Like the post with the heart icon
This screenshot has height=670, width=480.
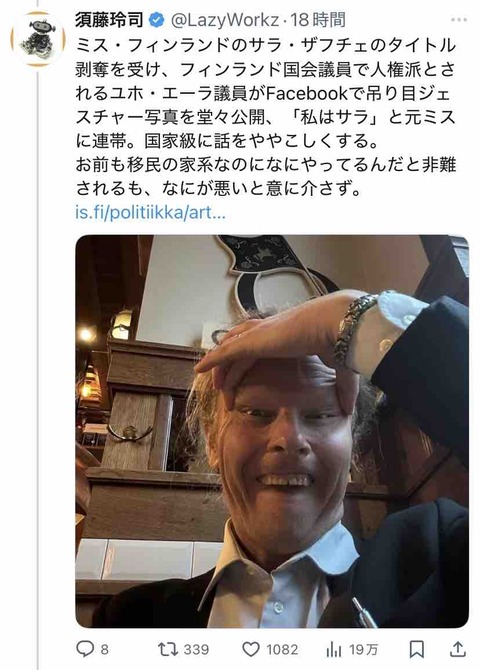[251, 649]
